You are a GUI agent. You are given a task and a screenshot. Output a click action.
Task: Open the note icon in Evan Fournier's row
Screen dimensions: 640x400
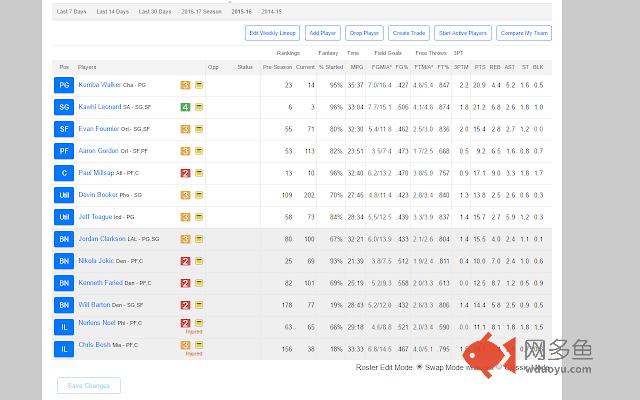pyautogui.click(x=199, y=129)
